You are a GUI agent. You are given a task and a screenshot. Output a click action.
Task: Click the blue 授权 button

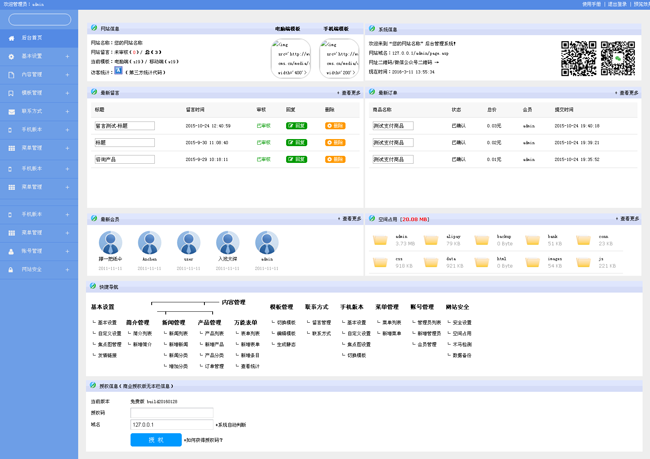155,439
